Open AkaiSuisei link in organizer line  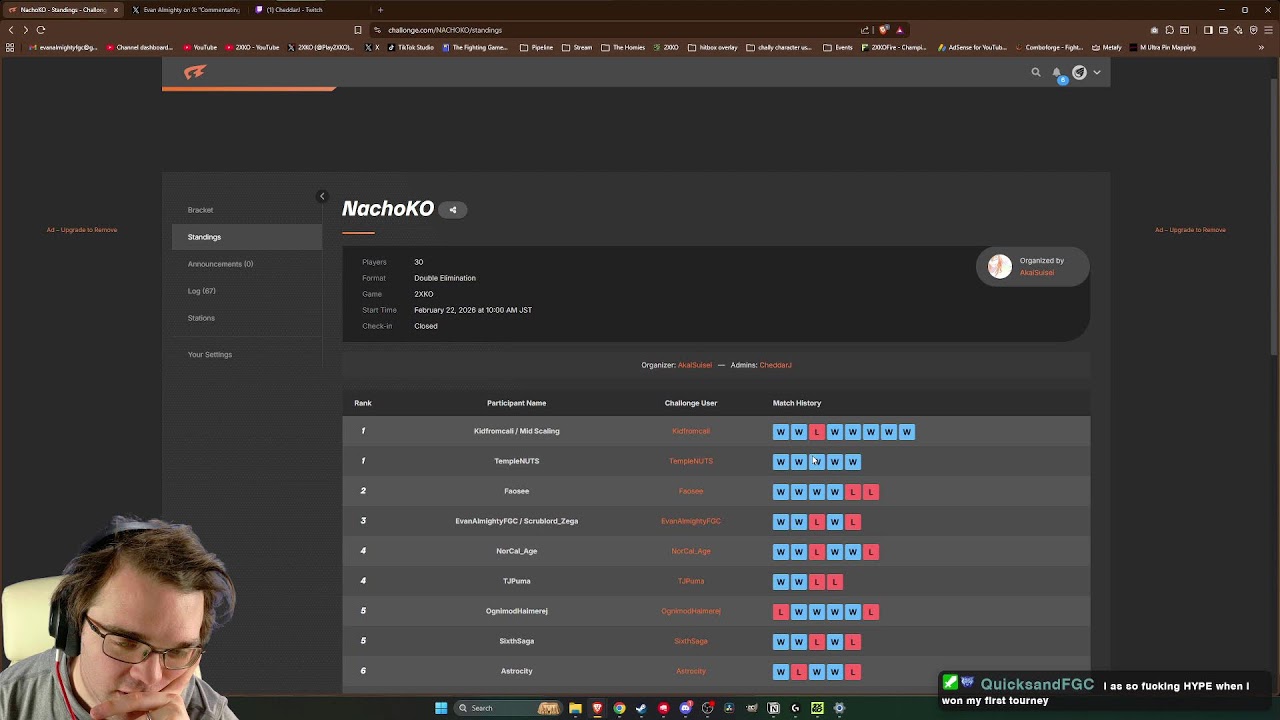tap(695, 365)
